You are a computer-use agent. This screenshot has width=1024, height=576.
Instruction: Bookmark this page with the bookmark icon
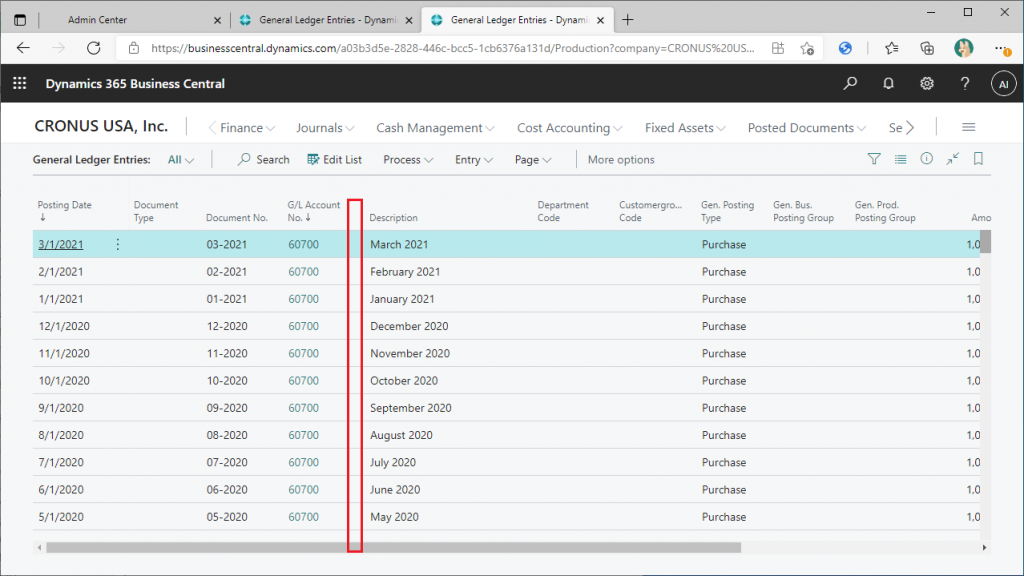[x=978, y=159]
